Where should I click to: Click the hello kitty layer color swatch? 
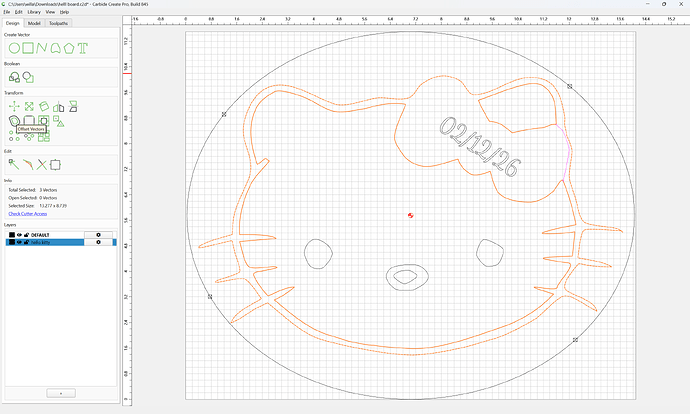(12, 242)
